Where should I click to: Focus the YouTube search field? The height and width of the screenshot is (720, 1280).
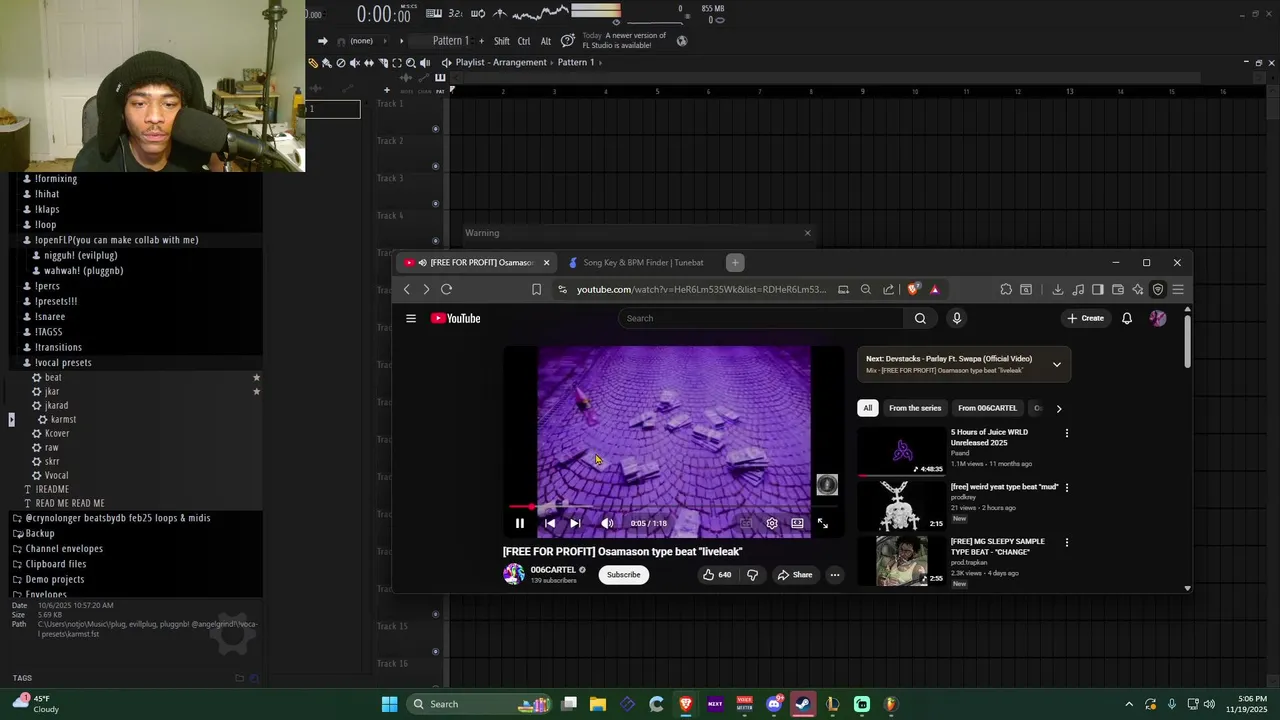pos(760,318)
